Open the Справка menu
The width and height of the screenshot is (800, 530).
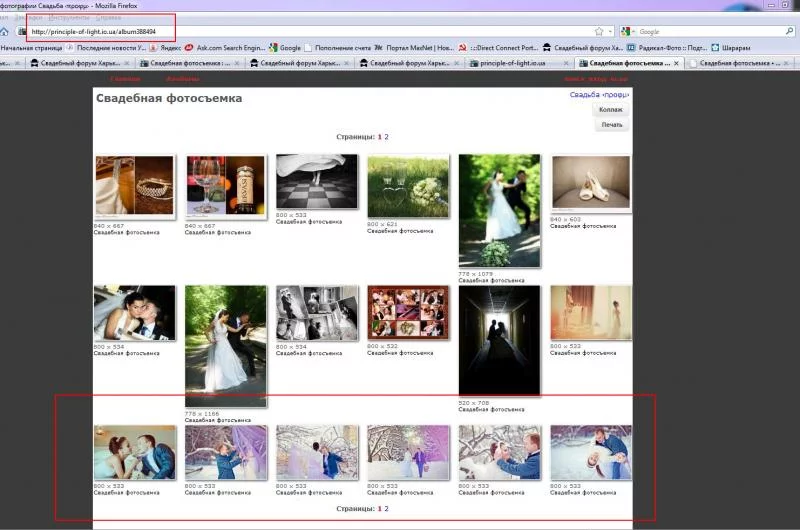109,18
